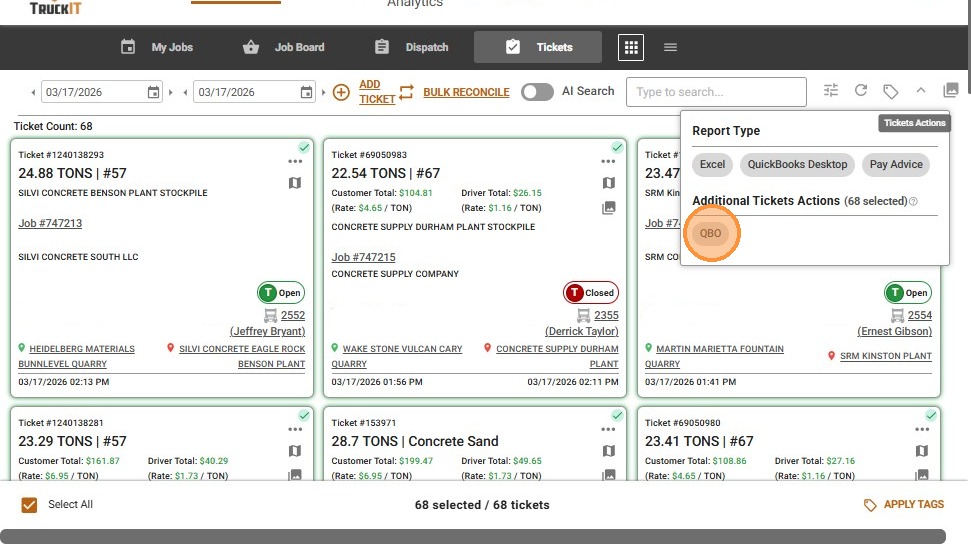Toggle the AI Search switch
971x544 pixels.
pos(537,92)
